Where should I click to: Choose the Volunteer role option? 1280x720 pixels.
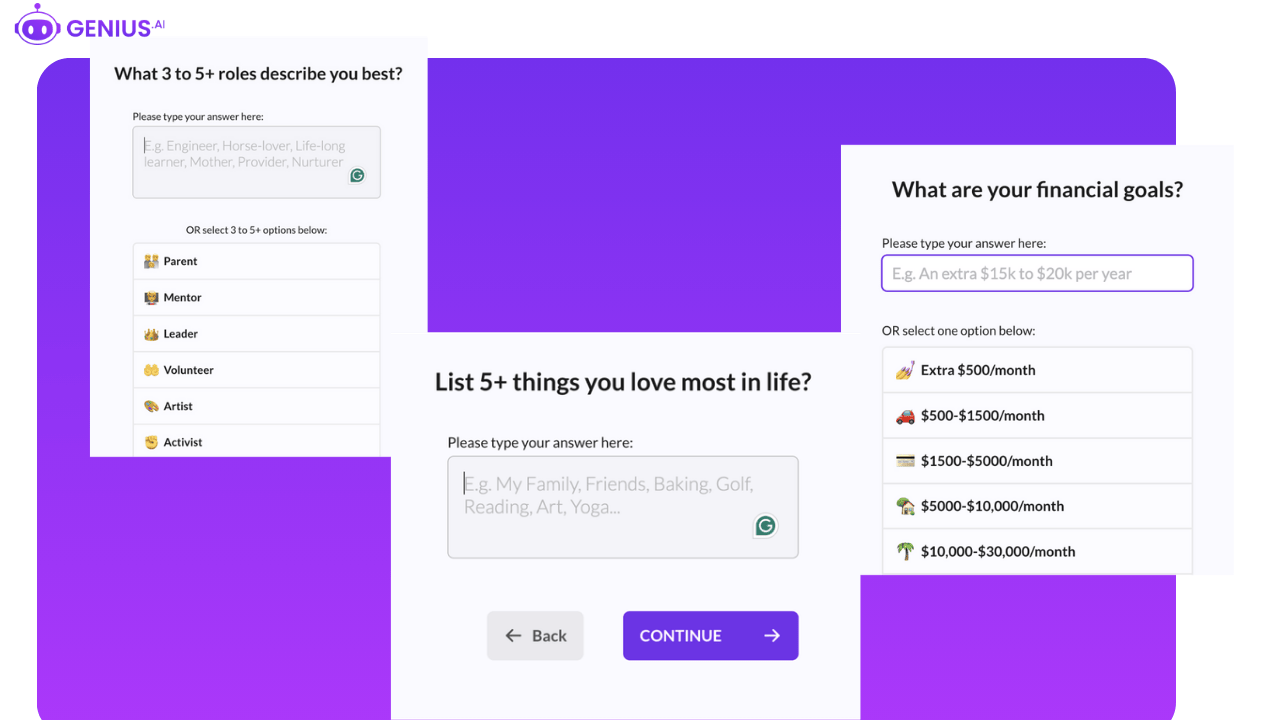(256, 370)
